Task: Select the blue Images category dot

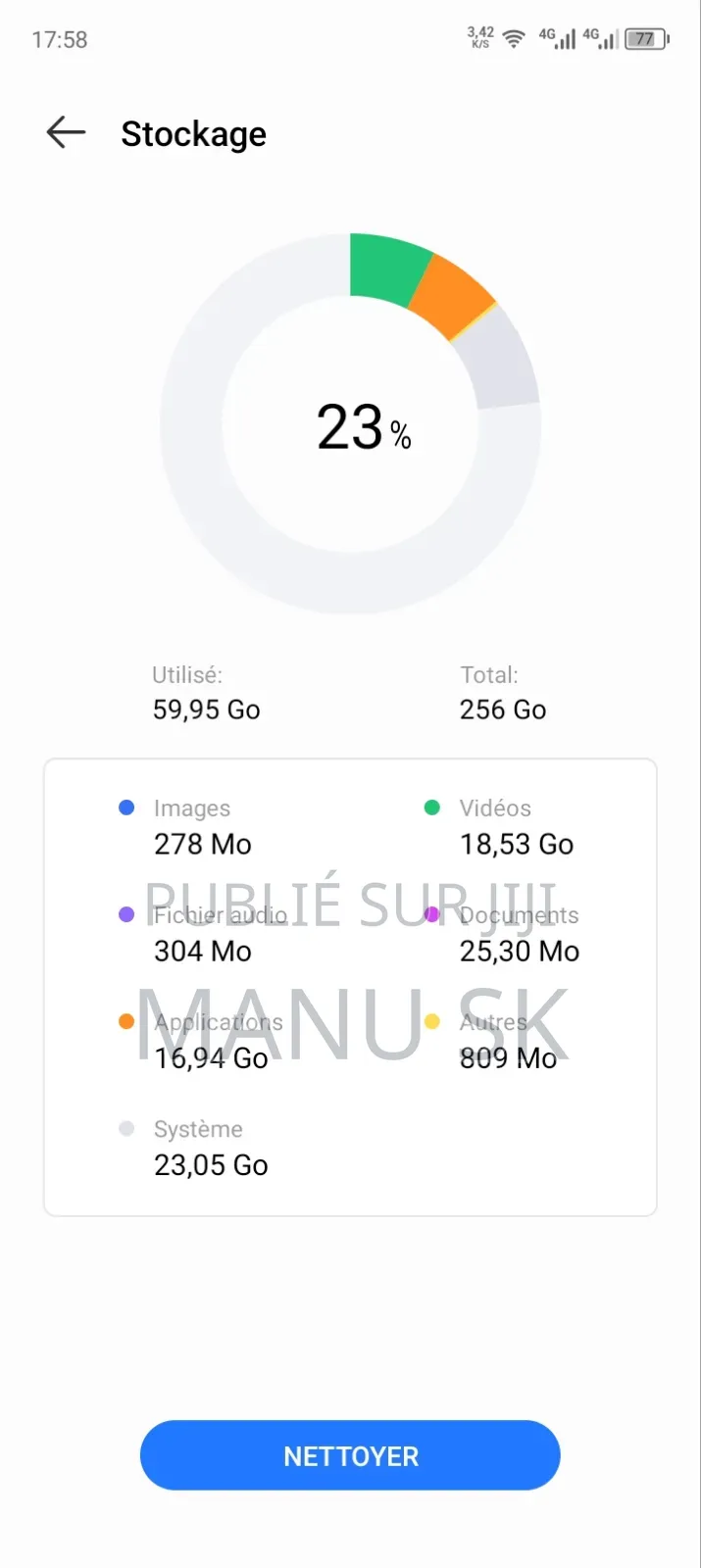Action: [126, 807]
